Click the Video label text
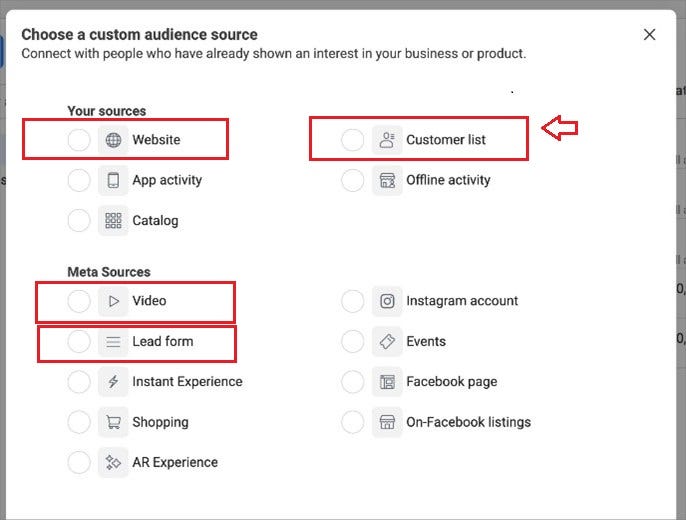Image resolution: width=686 pixels, height=520 pixels. 149,301
